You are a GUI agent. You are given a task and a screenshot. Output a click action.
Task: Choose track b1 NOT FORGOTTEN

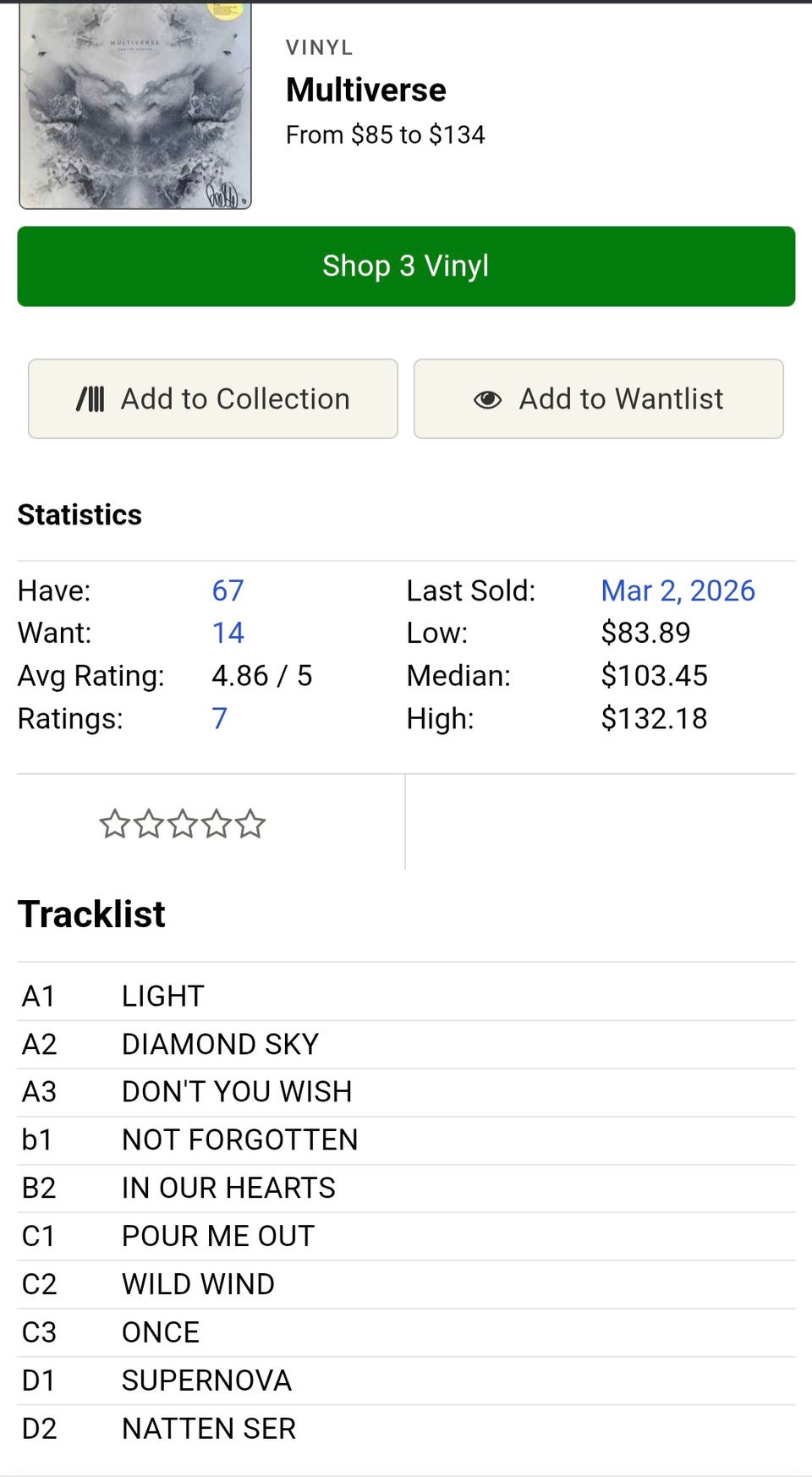239,1139
